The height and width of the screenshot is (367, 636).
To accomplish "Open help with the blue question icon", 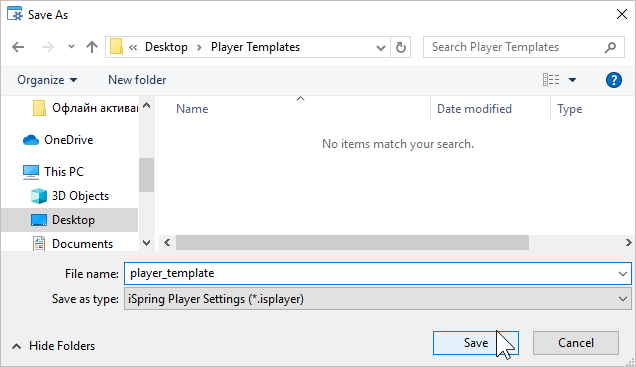I will pyautogui.click(x=614, y=80).
